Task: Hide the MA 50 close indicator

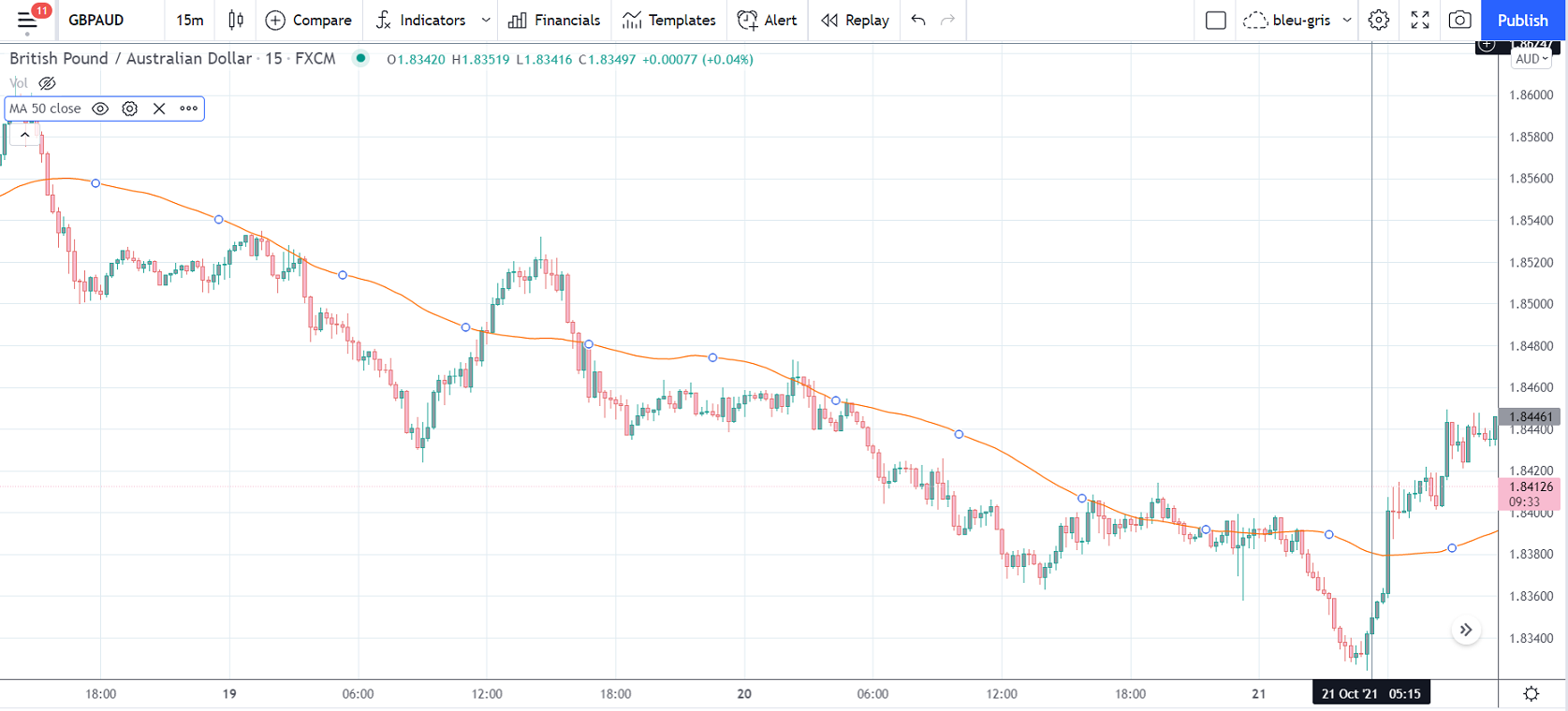Action: pos(100,109)
